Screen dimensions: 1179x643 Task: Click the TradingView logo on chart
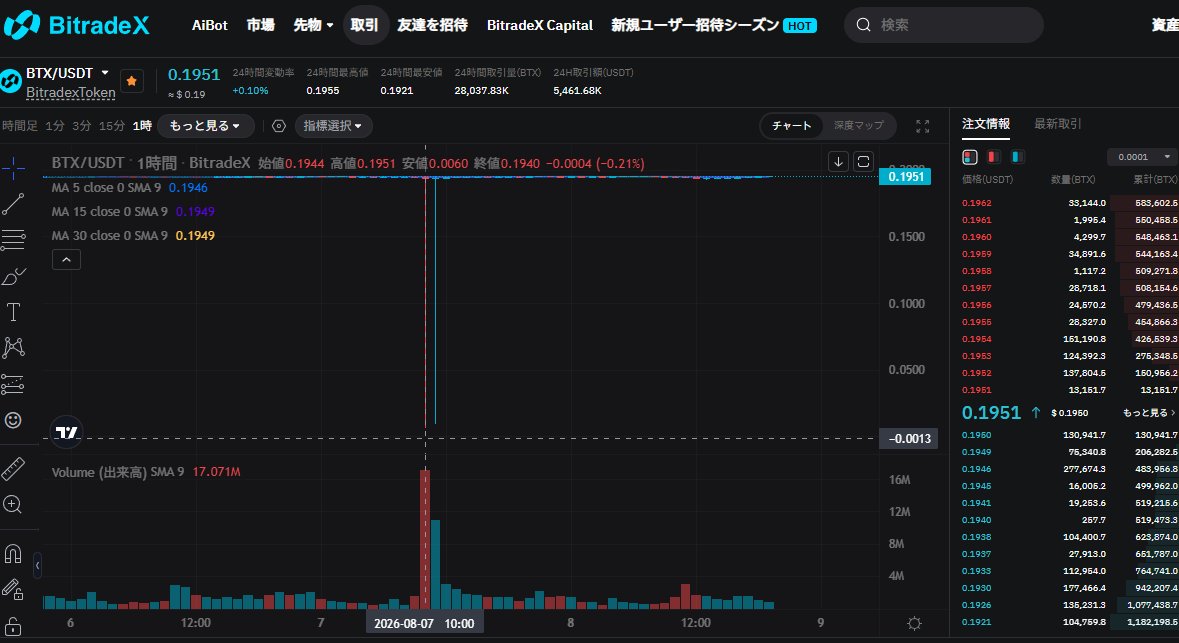66,432
